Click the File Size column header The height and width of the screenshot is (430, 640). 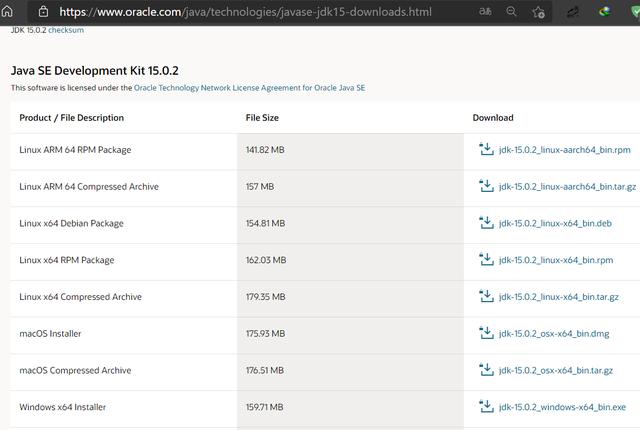(x=262, y=117)
